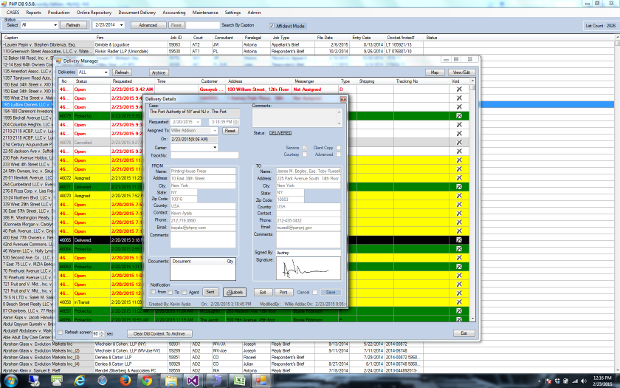Click the Archive button in Delivery Manager
The height and width of the screenshot is (388, 620).
(x=159, y=72)
